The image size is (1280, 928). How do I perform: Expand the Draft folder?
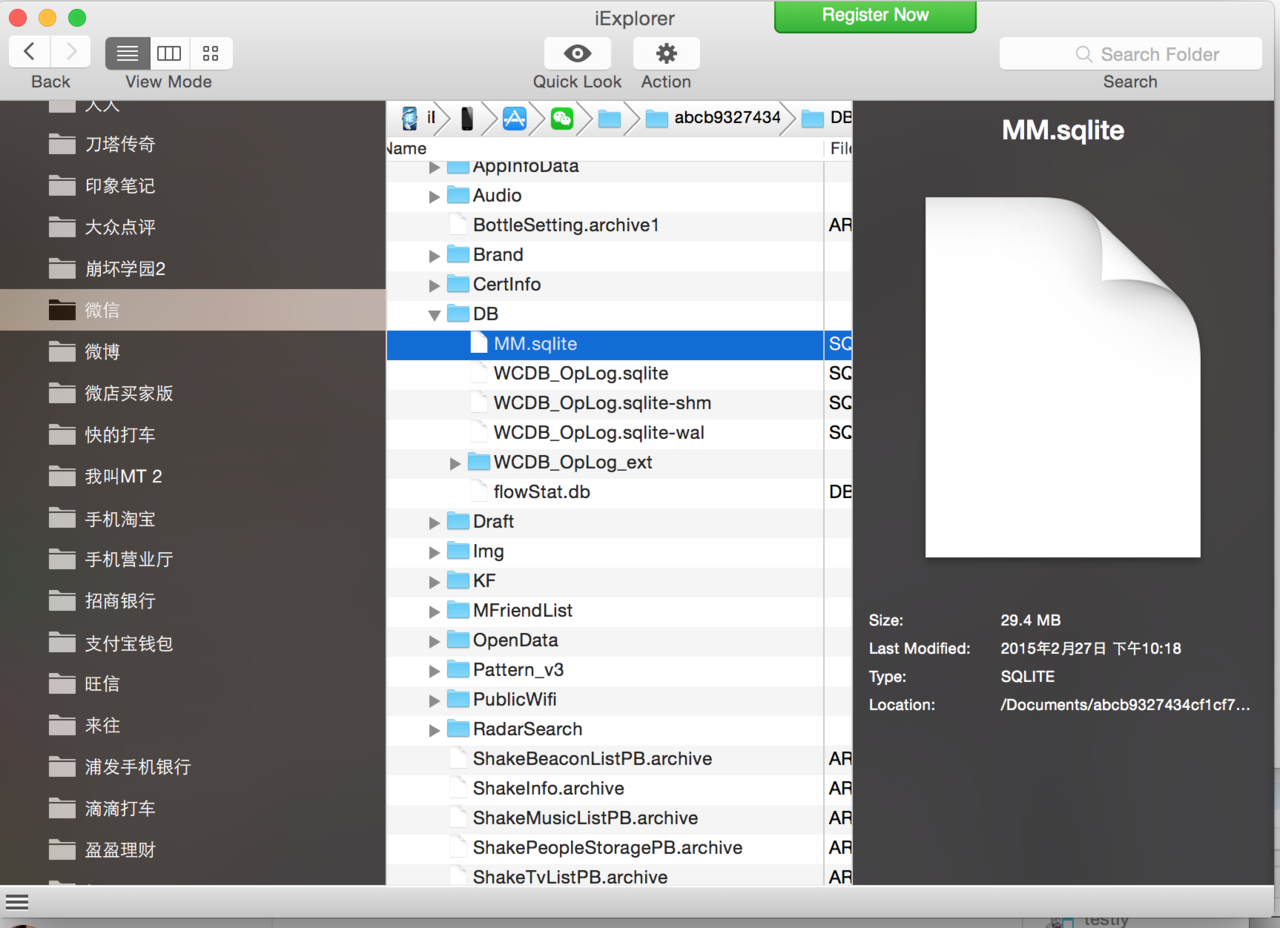[434, 522]
